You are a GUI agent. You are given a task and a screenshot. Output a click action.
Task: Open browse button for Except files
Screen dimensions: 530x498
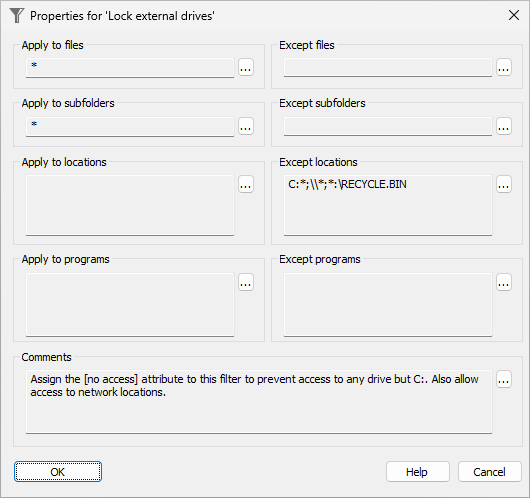(x=504, y=67)
